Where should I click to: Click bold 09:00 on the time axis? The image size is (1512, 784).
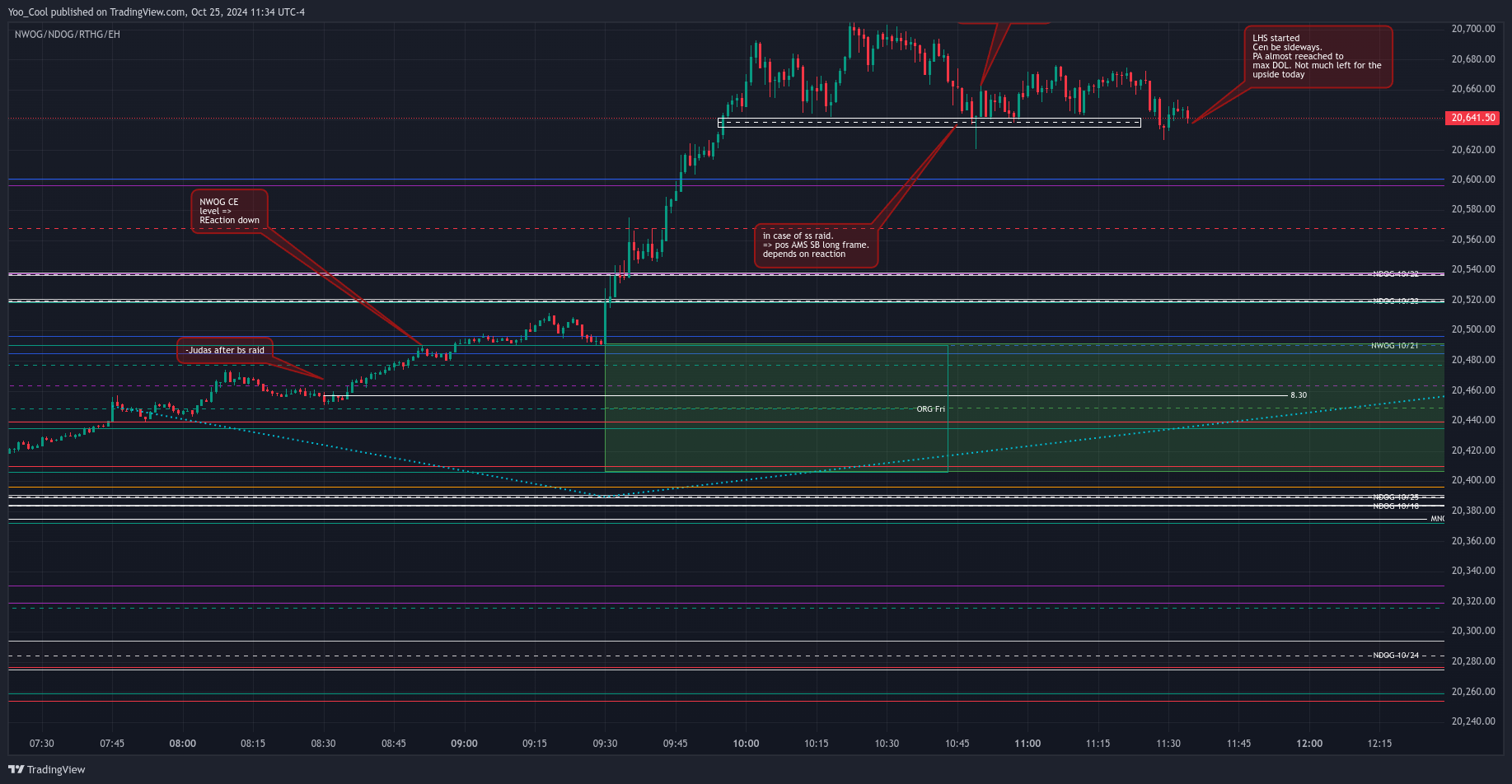coord(465,744)
